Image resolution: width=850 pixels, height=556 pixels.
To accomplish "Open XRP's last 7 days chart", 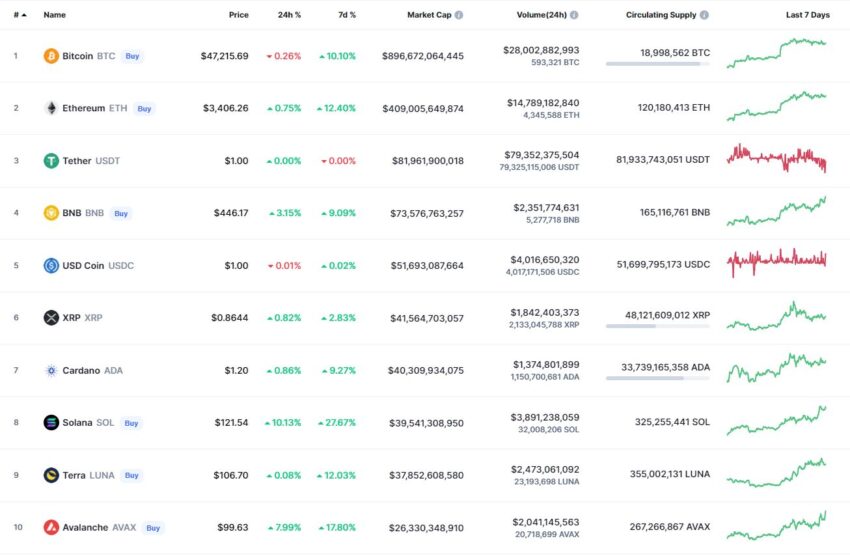I will 776,316.
